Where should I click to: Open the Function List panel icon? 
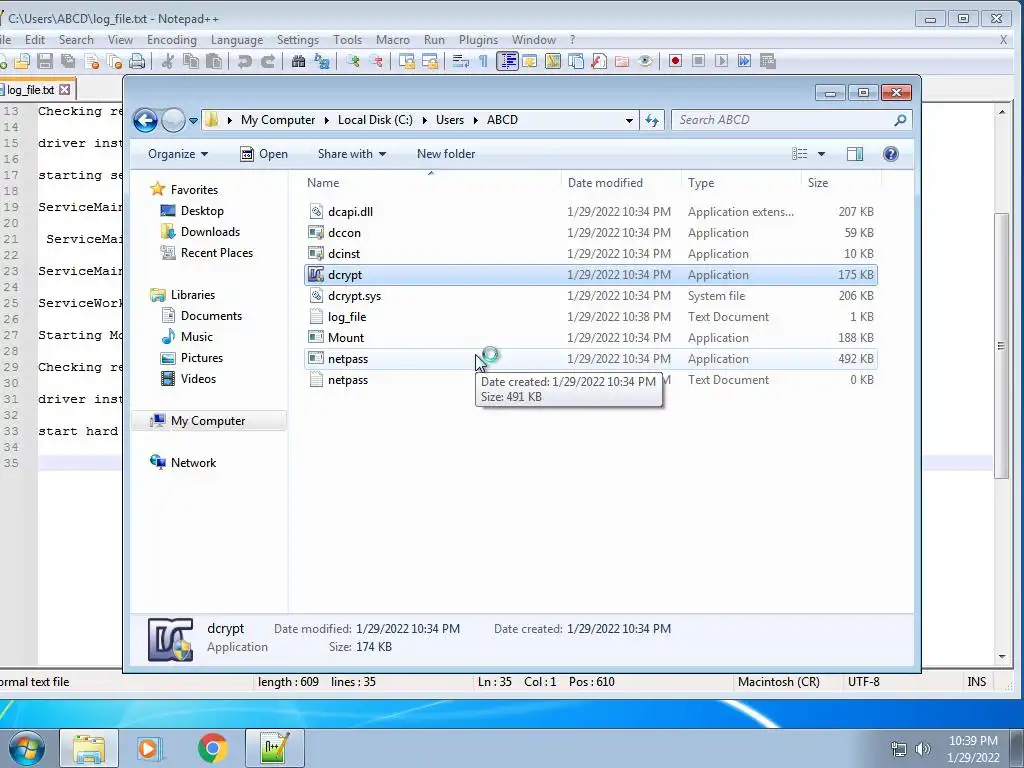click(599, 61)
